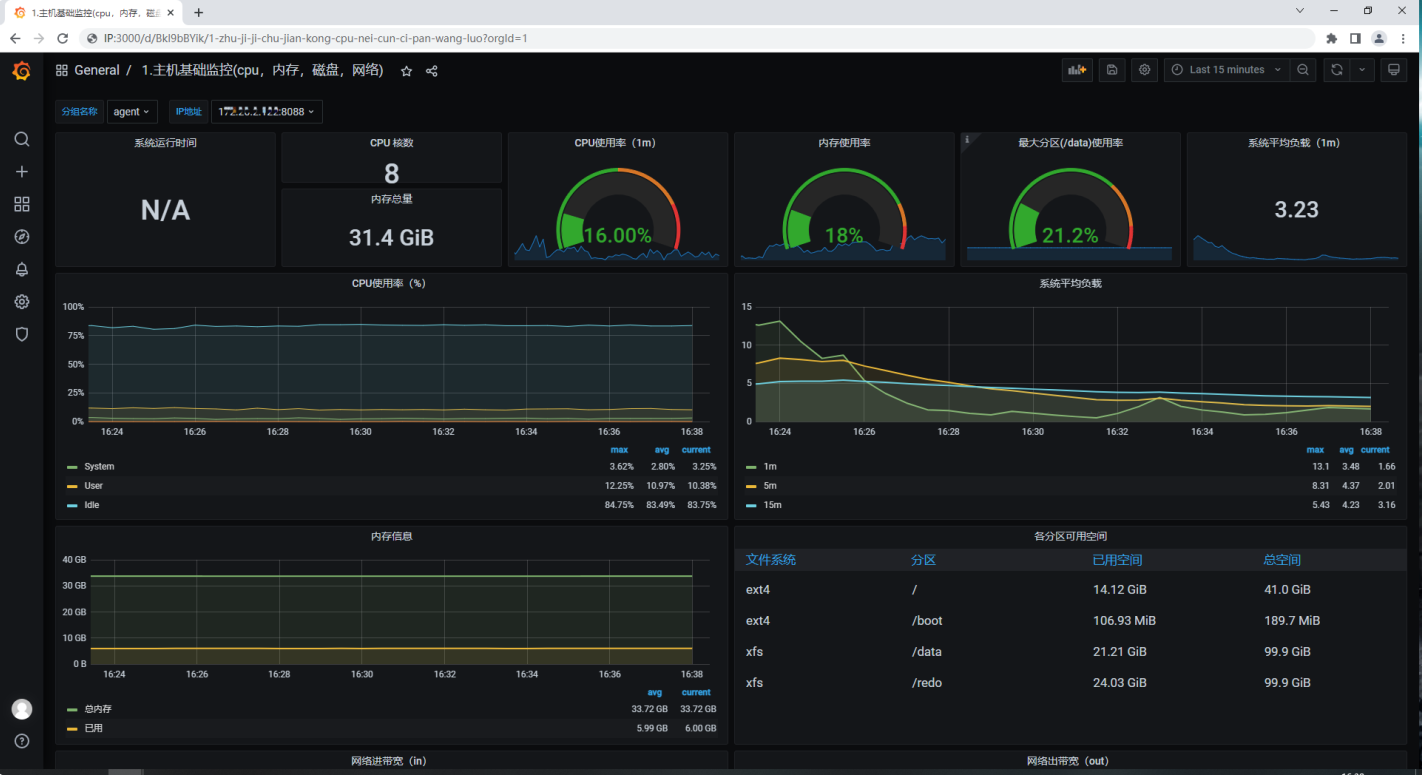Screen dimensions: 1422x777
Task: Open the Grafana home logo
Action: pyautogui.click(x=21, y=71)
